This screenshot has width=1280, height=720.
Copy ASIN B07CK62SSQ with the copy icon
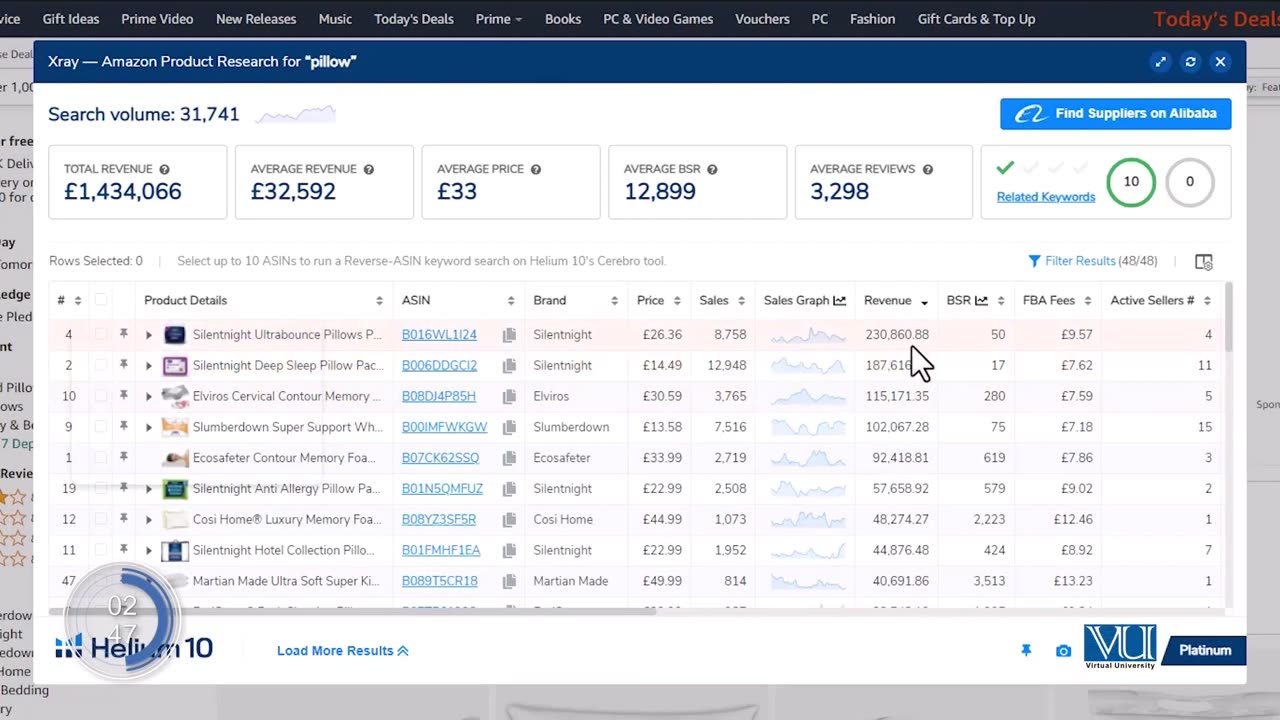pos(509,459)
